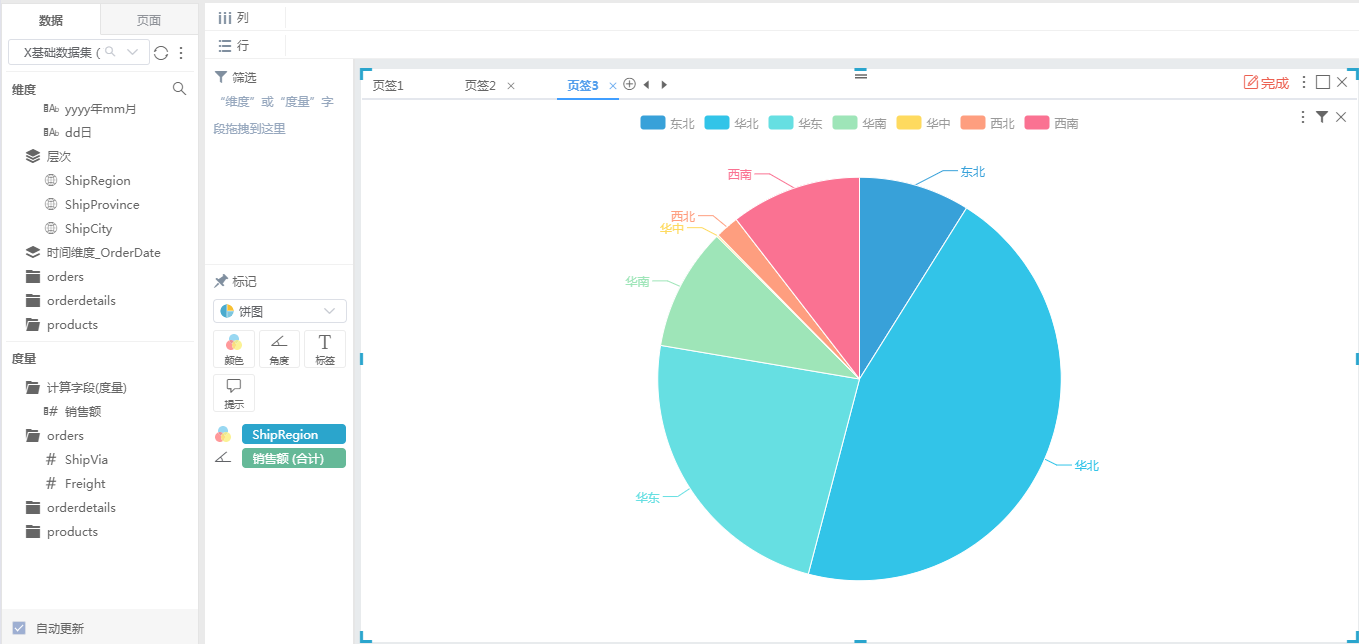Viewport: 1359px width, 644px height.
Task: Click the refresh dataset icon
Action: tap(161, 52)
